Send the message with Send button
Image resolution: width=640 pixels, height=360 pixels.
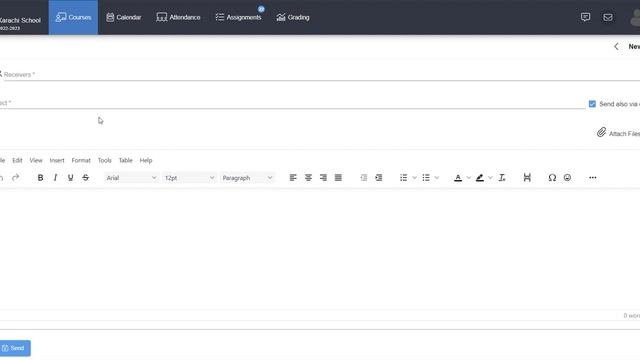[15, 348]
